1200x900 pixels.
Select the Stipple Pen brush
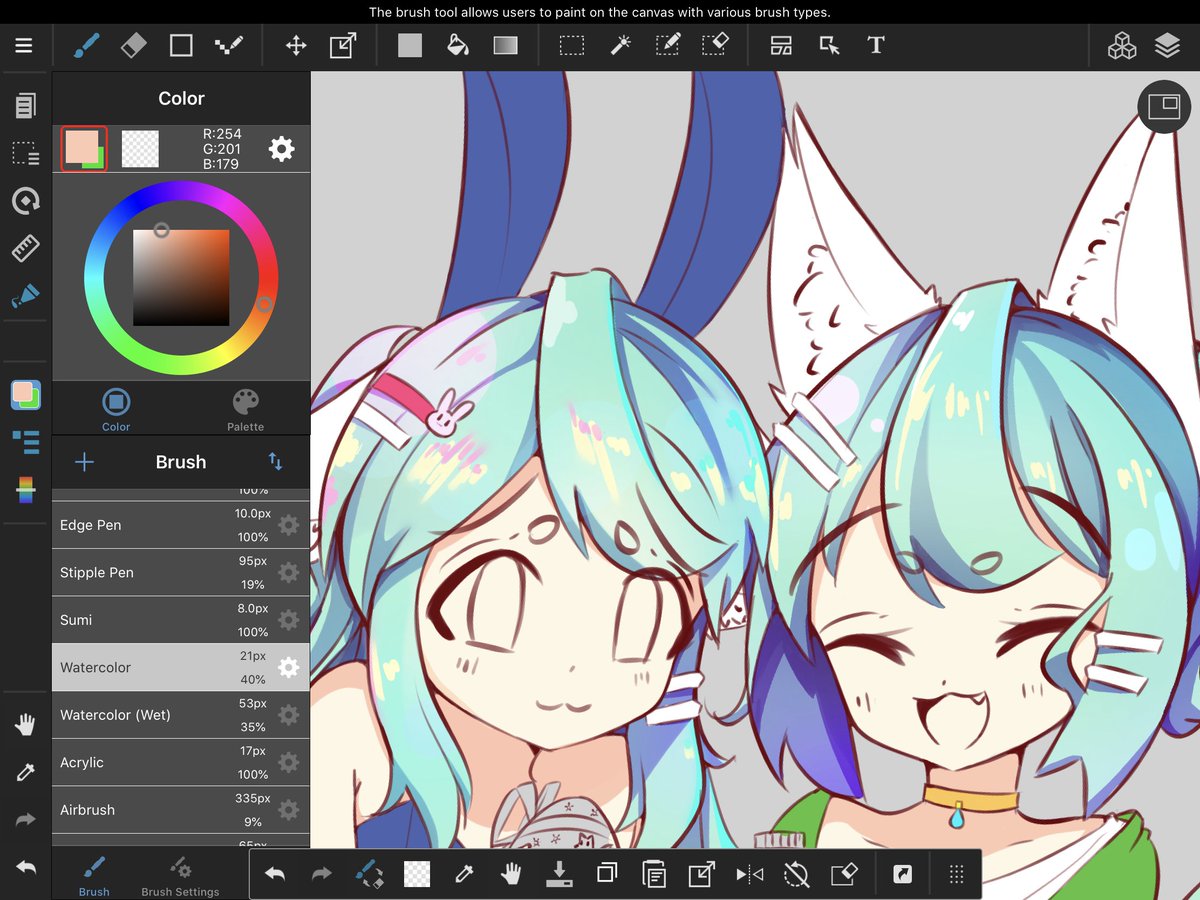pos(181,572)
